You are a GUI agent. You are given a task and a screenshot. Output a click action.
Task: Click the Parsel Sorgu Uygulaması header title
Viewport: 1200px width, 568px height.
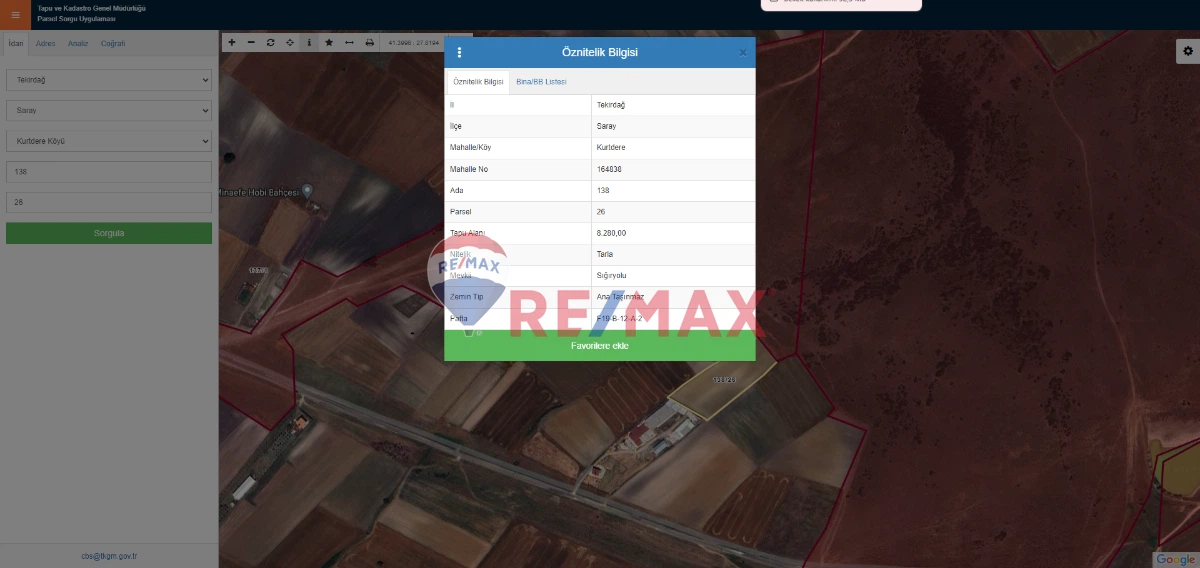[x=77, y=19]
